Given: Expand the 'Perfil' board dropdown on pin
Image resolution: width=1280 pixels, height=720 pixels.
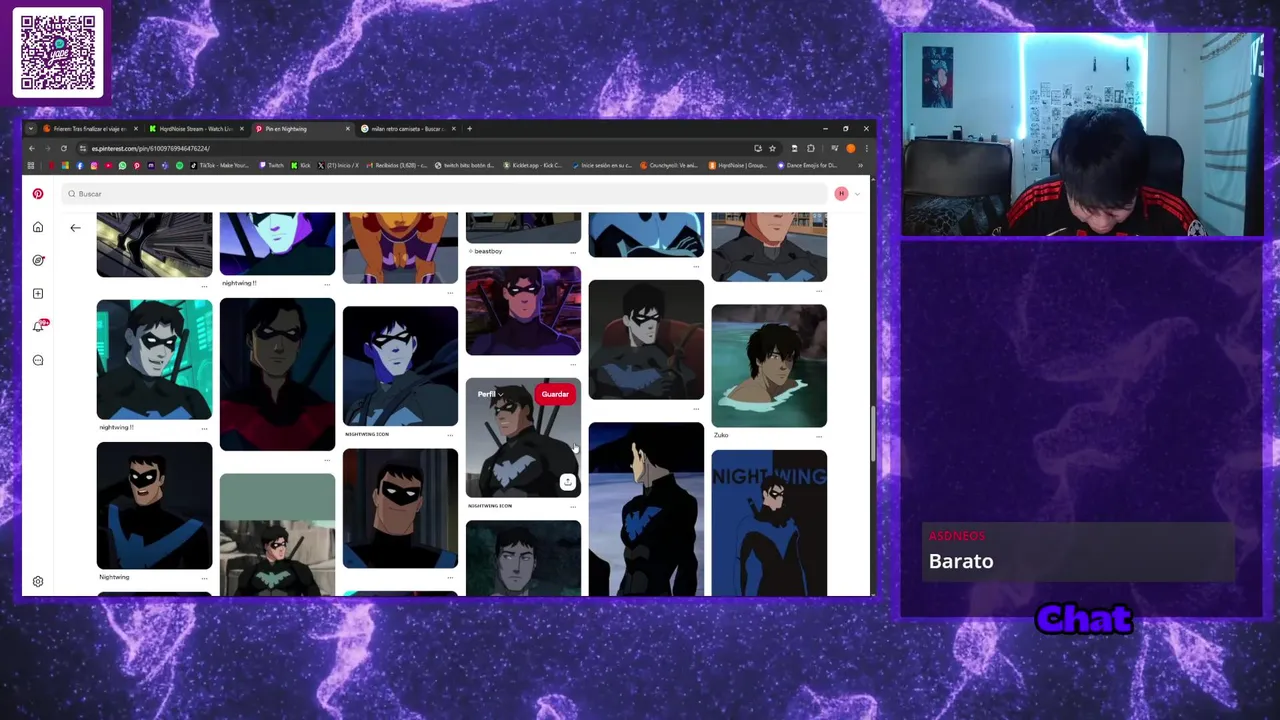Looking at the screenshot, I should (x=489, y=394).
